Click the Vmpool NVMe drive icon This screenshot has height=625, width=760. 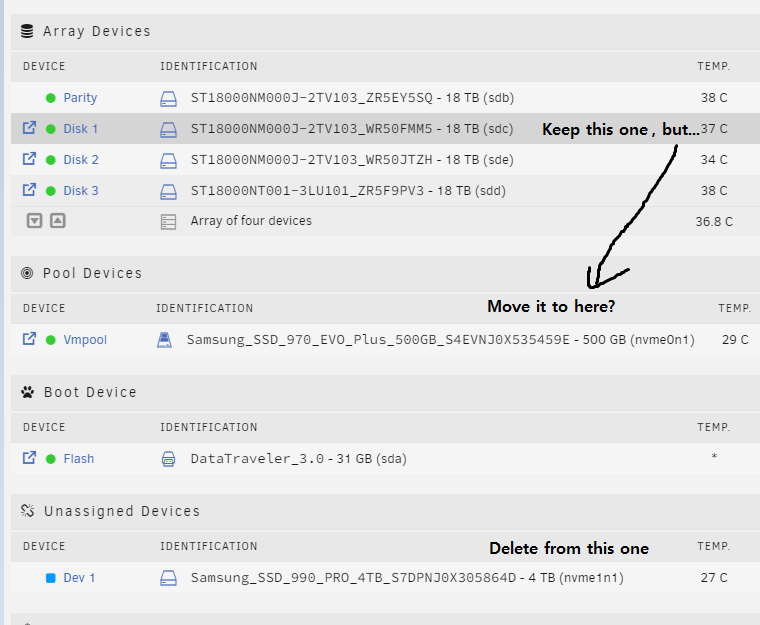[x=164, y=340]
